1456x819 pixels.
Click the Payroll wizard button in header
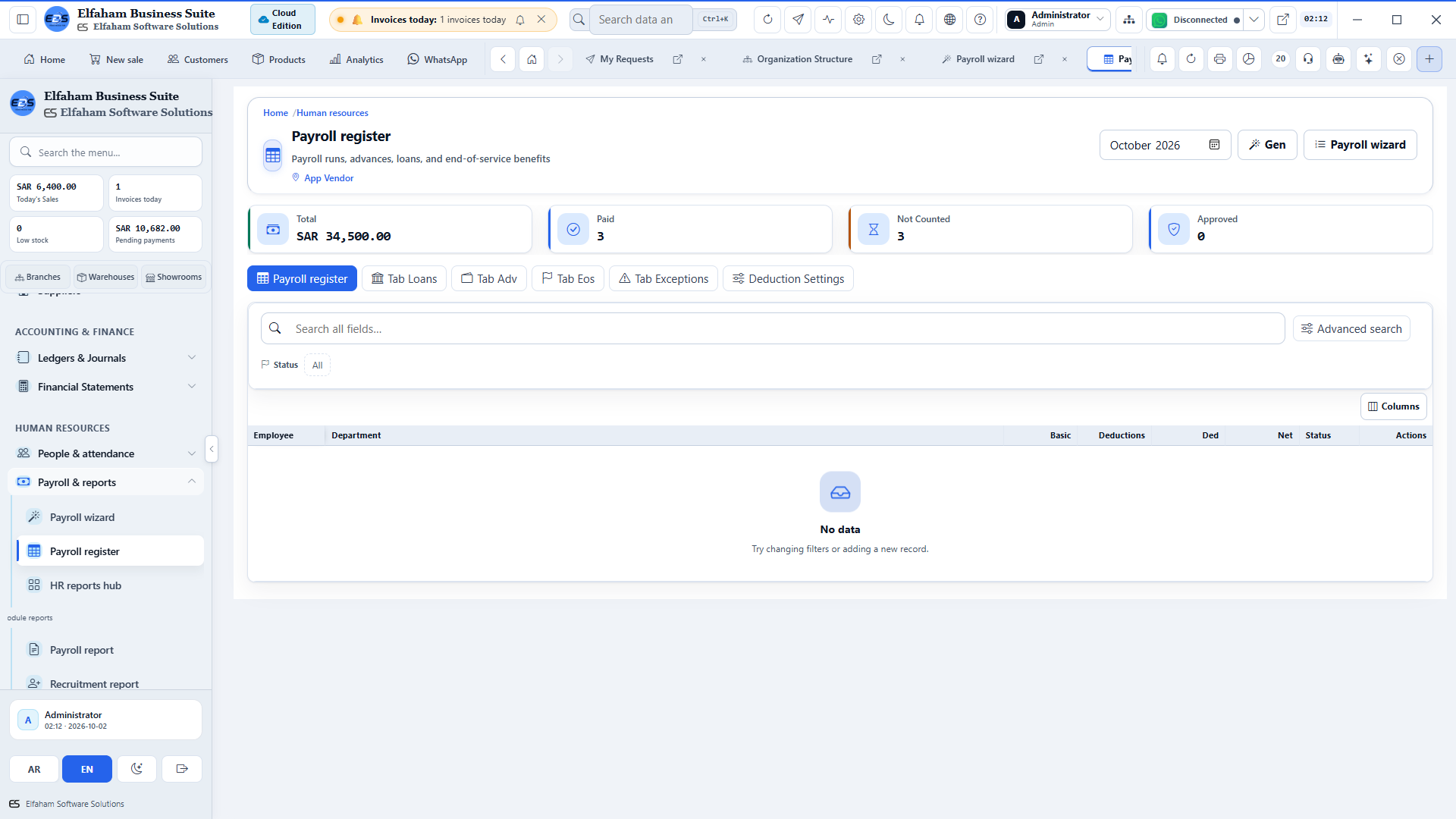coord(1360,145)
